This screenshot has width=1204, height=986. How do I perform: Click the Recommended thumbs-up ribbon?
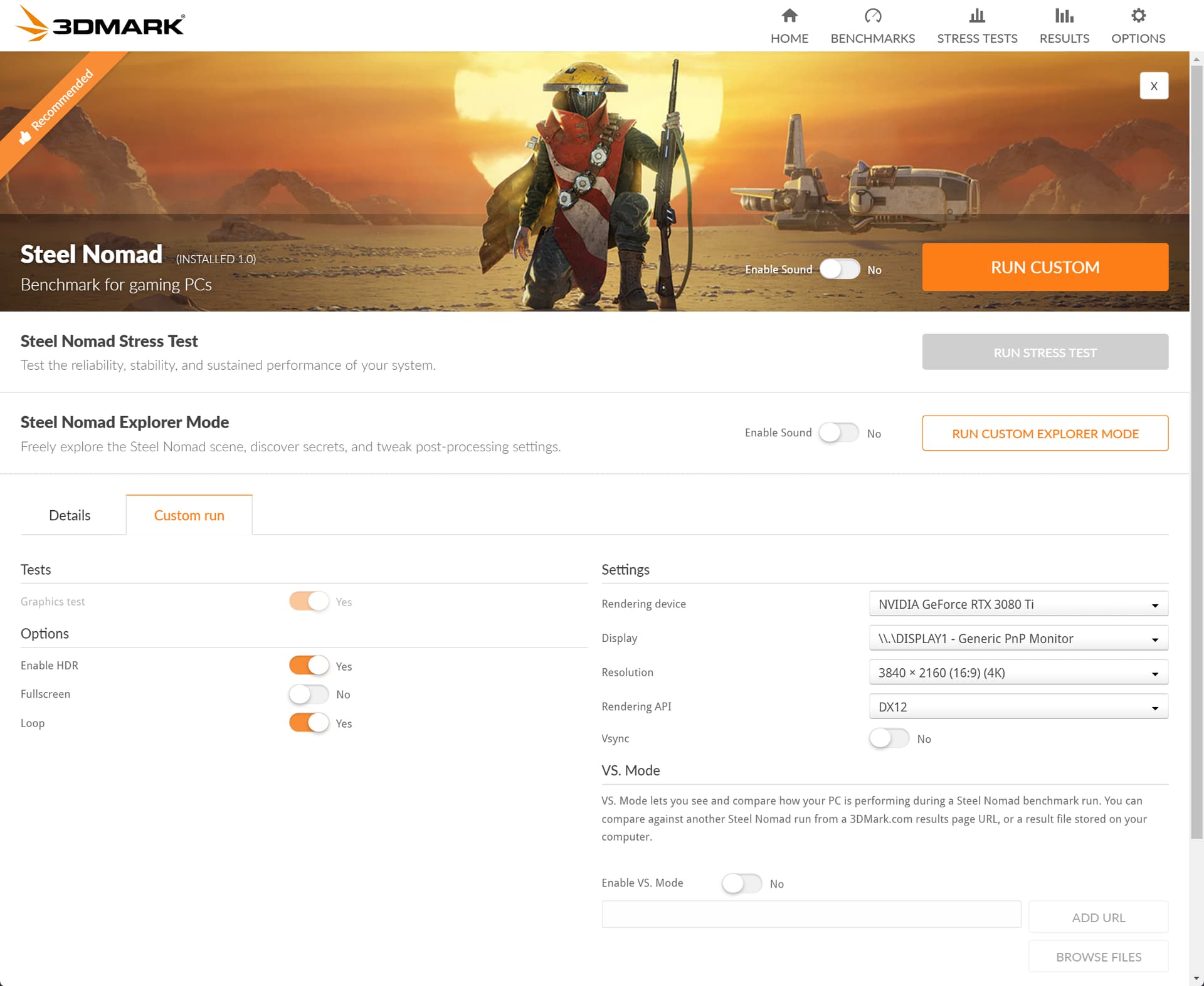(x=56, y=107)
